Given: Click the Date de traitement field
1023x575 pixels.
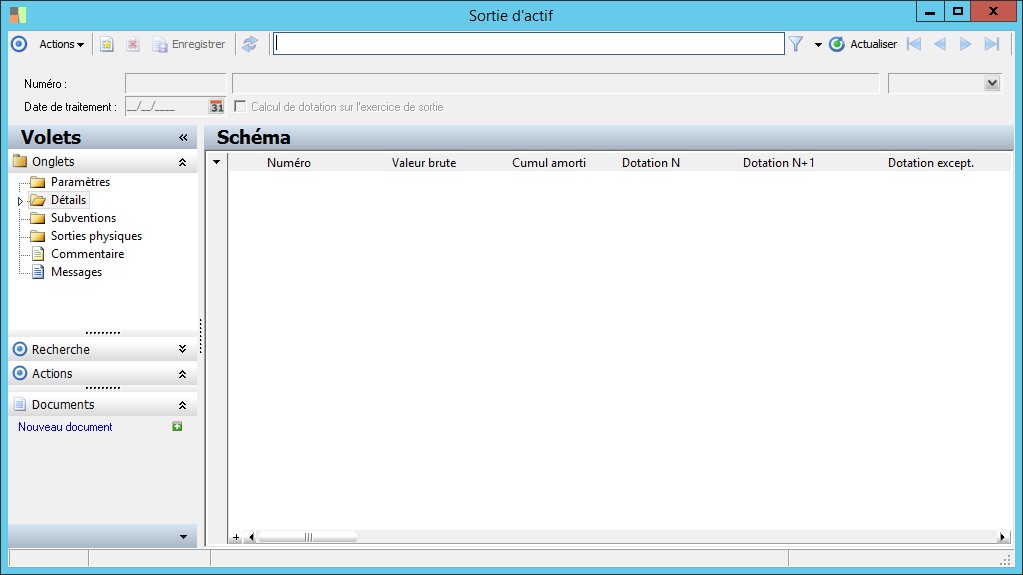Looking at the screenshot, I should pyautogui.click(x=166, y=106).
